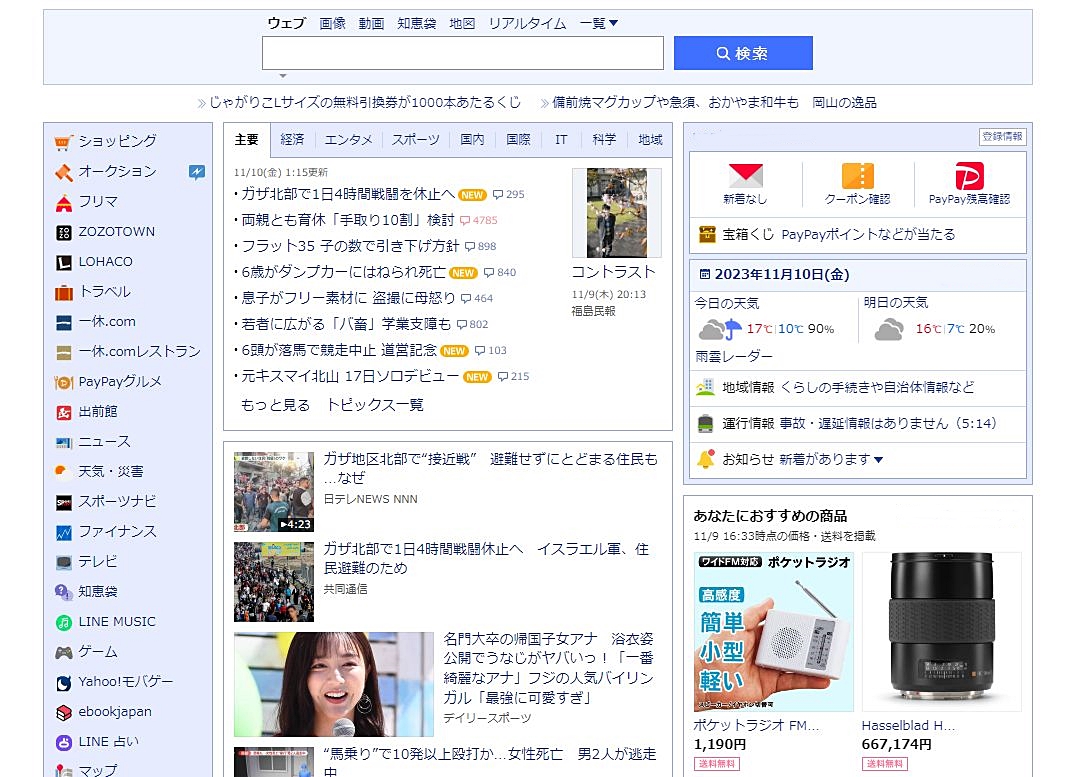The width and height of the screenshot is (1092, 777).
Task: Select the IT news tab
Action: 561,140
